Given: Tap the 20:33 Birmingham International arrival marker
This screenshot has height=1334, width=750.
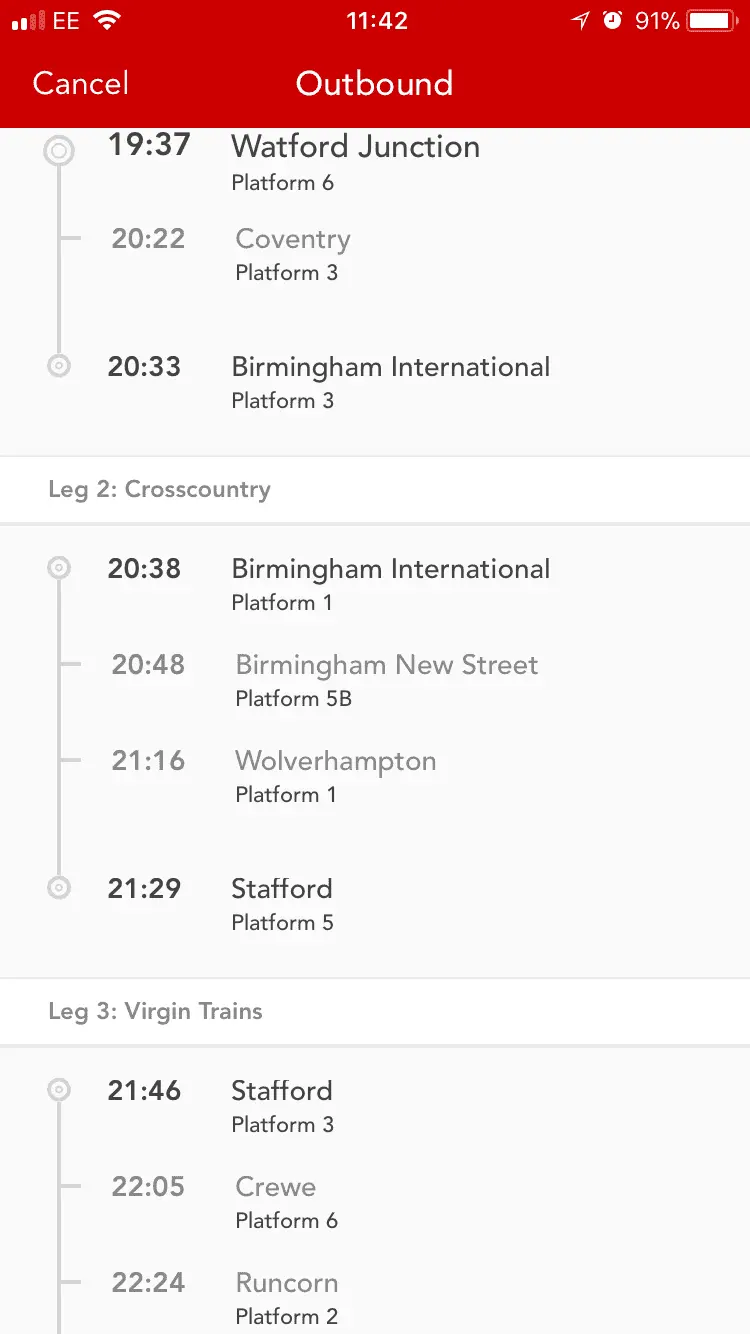Looking at the screenshot, I should (x=59, y=366).
